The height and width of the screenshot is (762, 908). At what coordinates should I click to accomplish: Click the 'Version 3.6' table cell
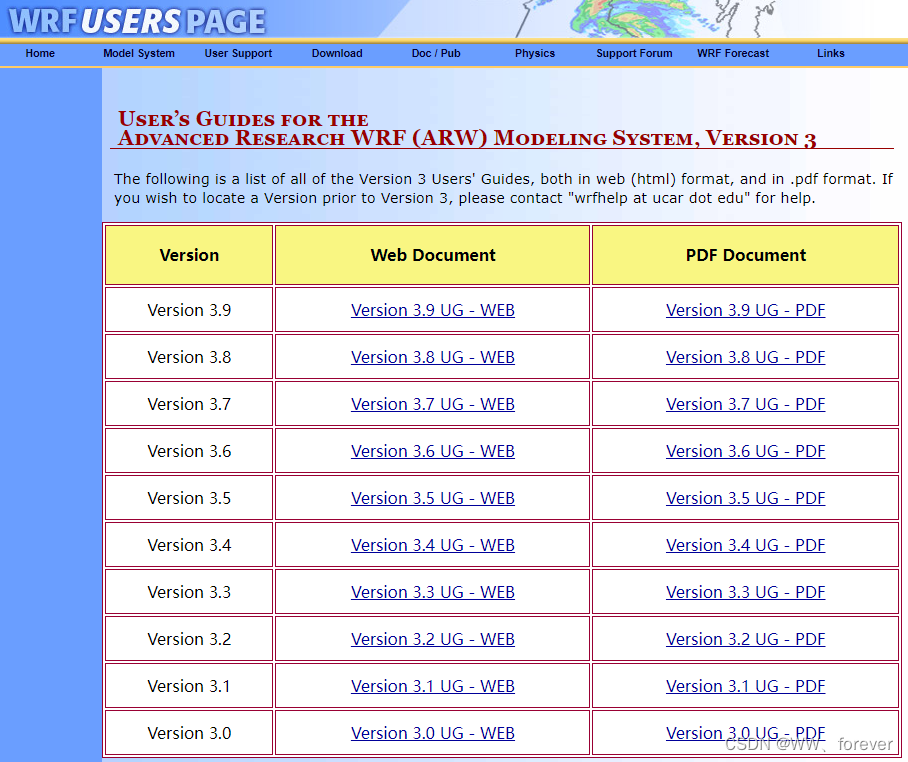189,450
